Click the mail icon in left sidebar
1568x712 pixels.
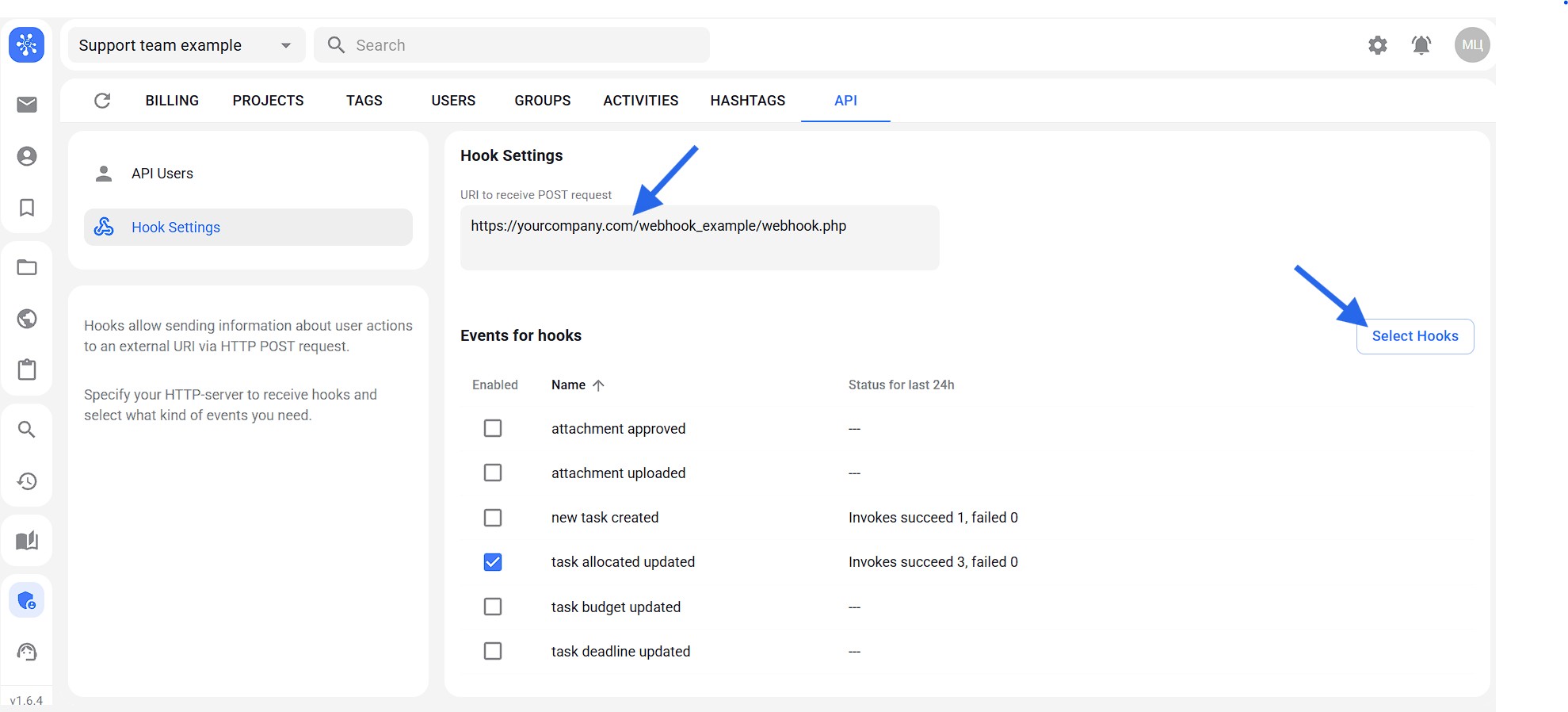27,105
